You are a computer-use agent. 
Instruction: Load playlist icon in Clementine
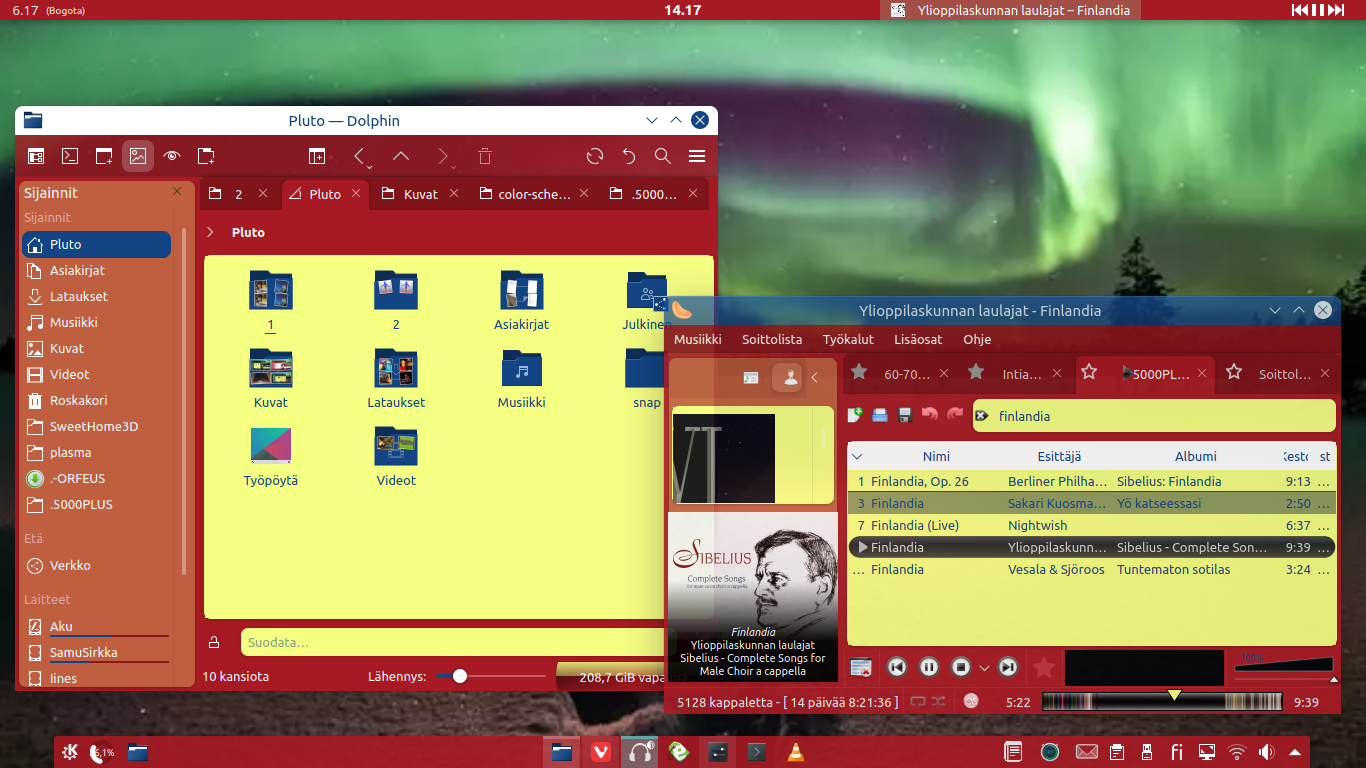tap(880, 415)
